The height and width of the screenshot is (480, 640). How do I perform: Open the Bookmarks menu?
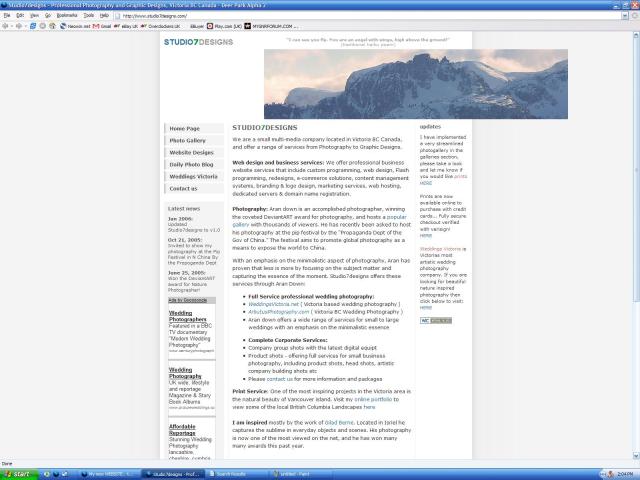pyautogui.click(x=67, y=16)
